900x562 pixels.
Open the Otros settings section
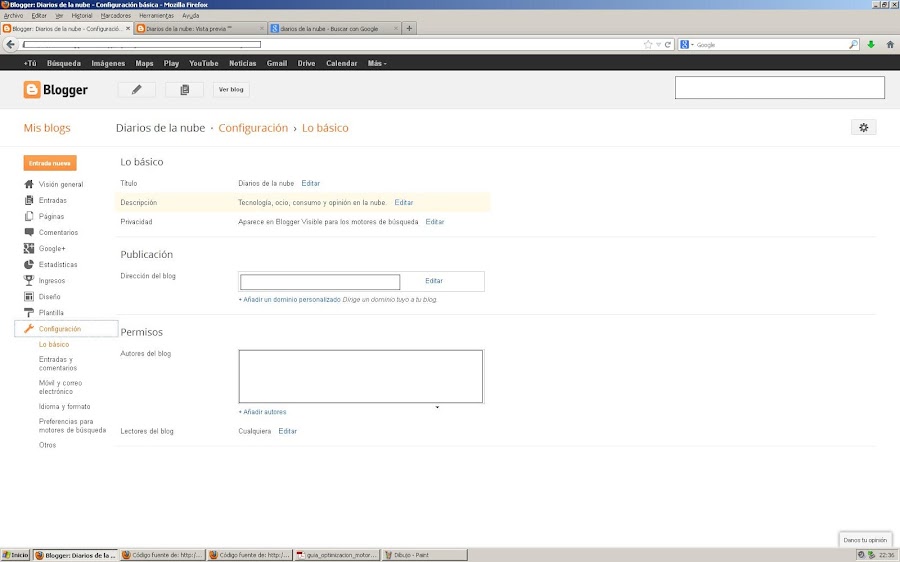coord(48,445)
